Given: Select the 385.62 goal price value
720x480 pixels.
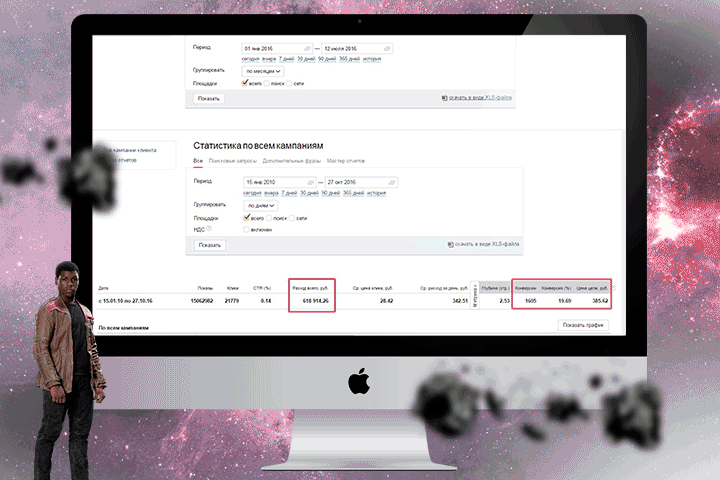Looking at the screenshot, I should [600, 301].
